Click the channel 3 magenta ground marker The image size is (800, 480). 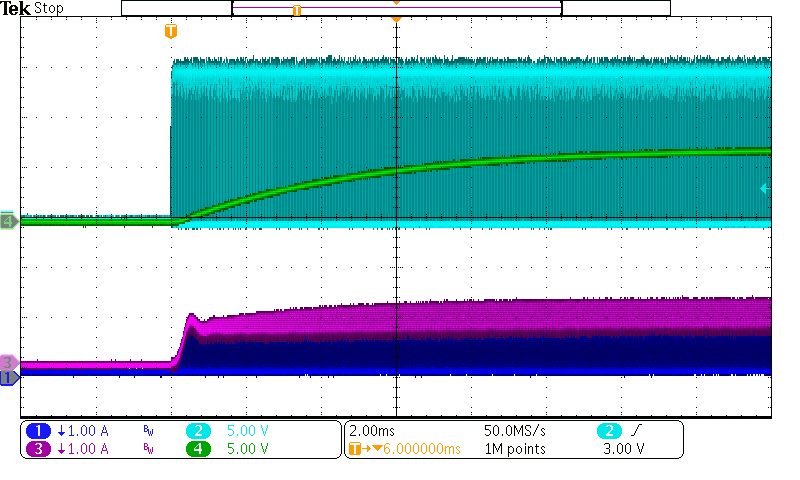point(8,363)
